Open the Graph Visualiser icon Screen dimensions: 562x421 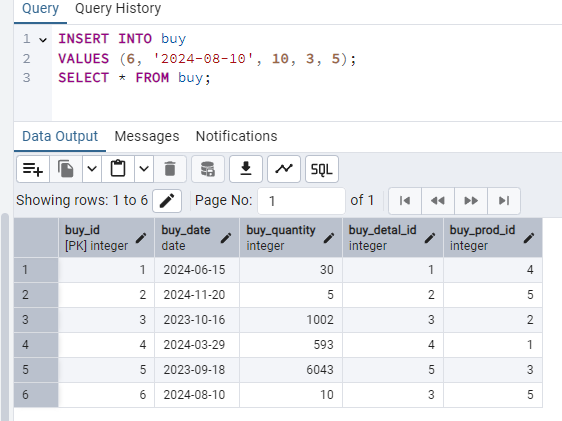coord(284,169)
